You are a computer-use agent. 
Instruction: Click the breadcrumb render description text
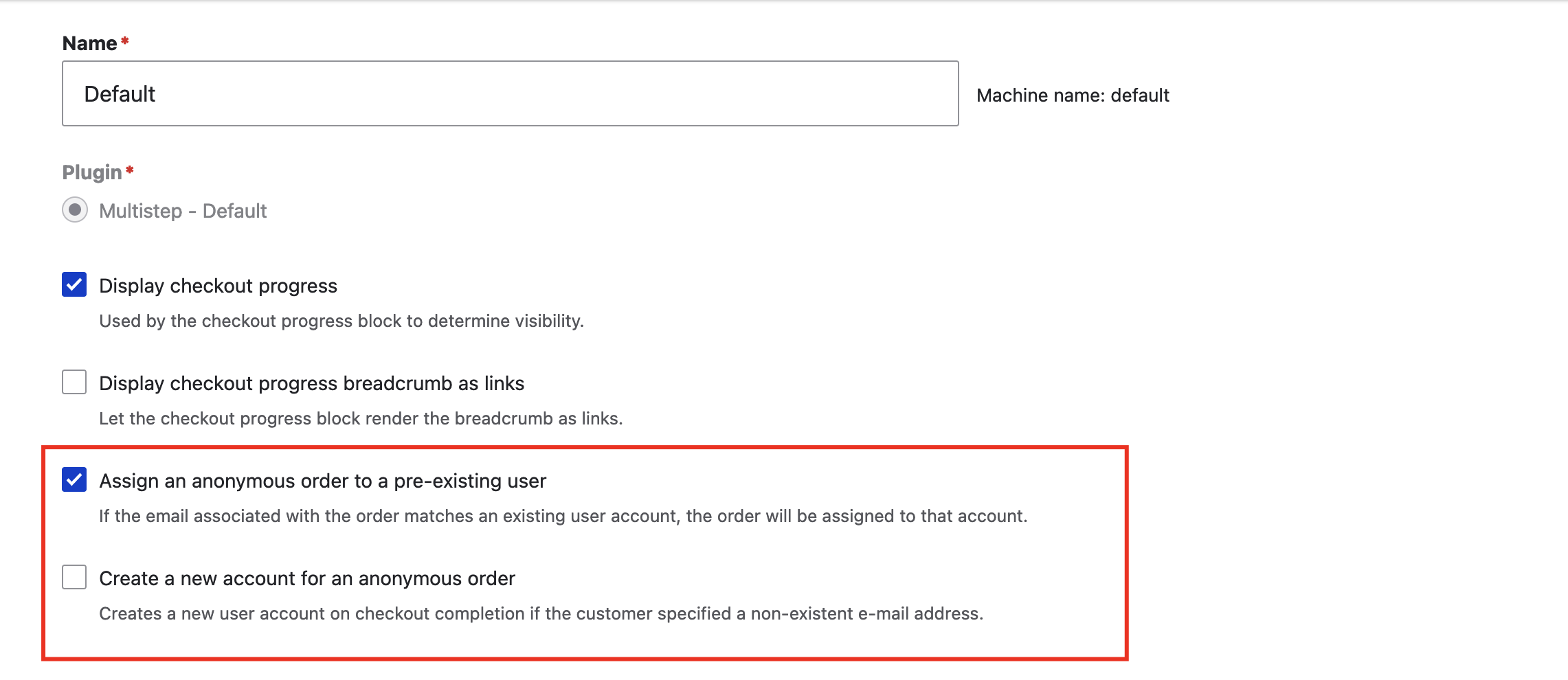(x=361, y=417)
